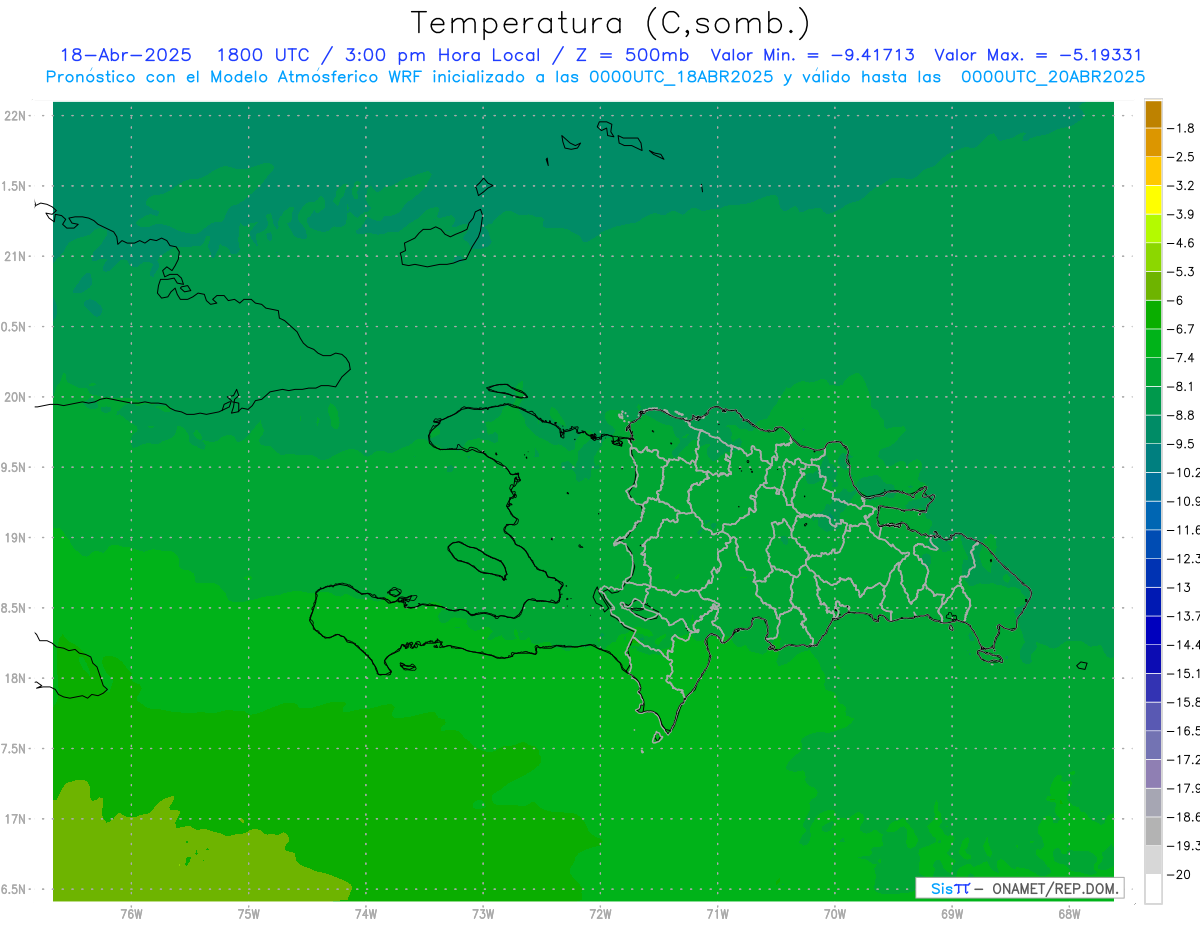Click "3:00 pm Hora Local" text
The height and width of the screenshot is (927, 1200).
click(x=442, y=55)
